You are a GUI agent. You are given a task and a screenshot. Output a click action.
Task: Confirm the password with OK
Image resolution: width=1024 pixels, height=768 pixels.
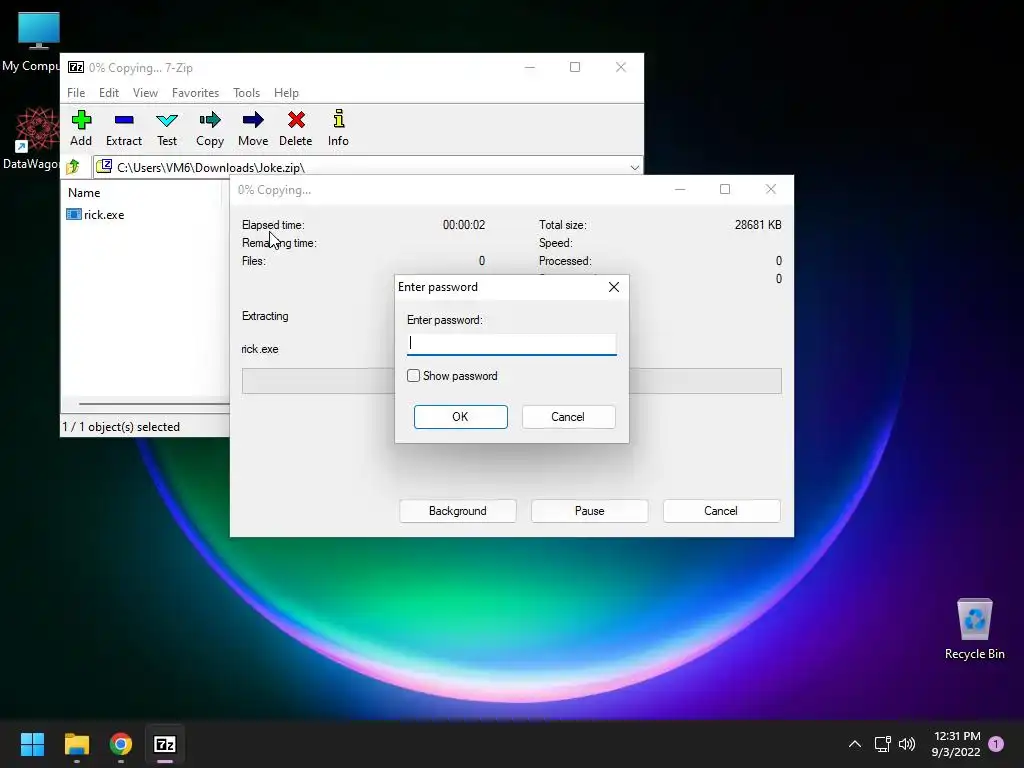point(460,417)
